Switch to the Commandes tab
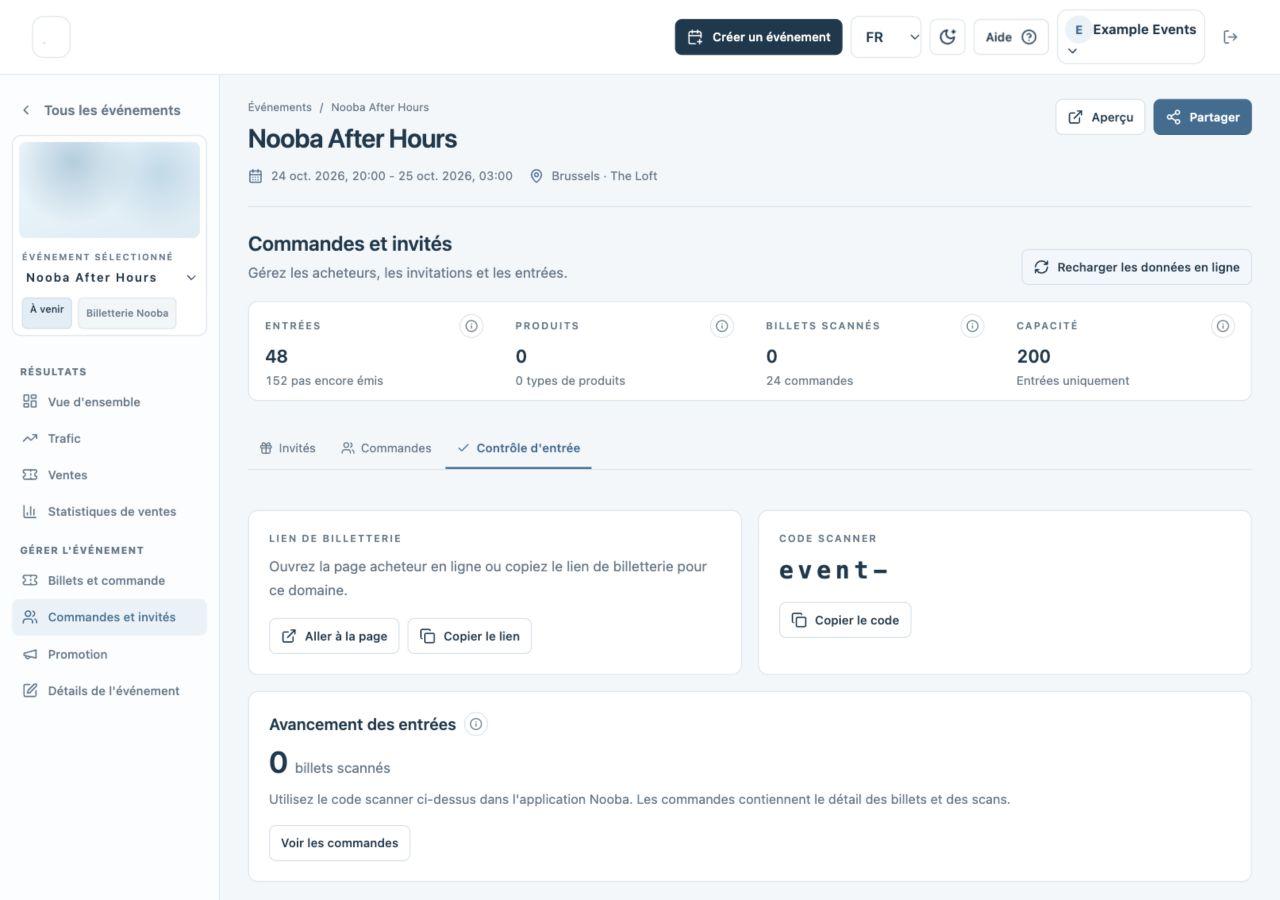The image size is (1280, 900). (x=386, y=448)
